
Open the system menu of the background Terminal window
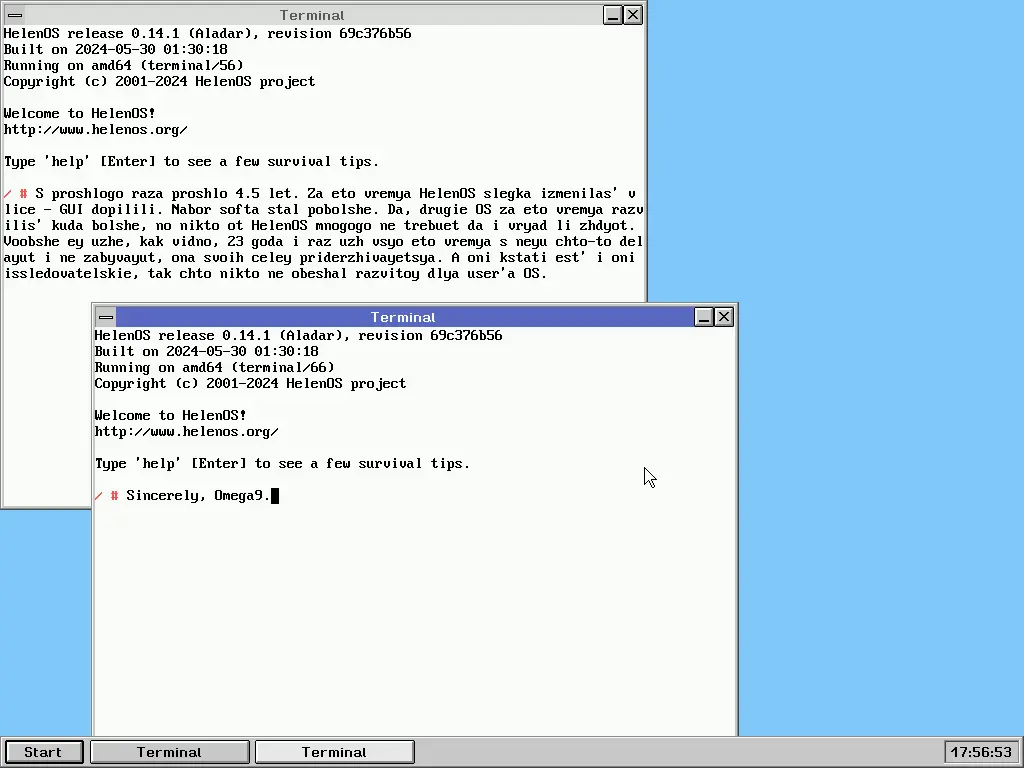click(14, 15)
